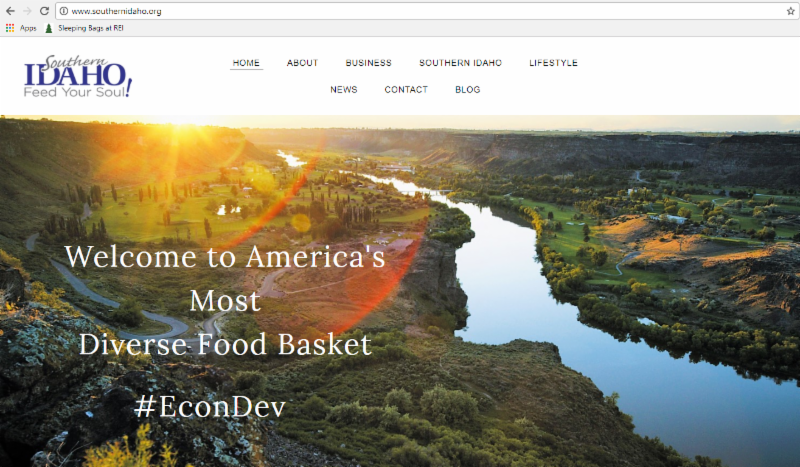
Task: Open the LIFESTYLE menu item
Action: pos(553,63)
